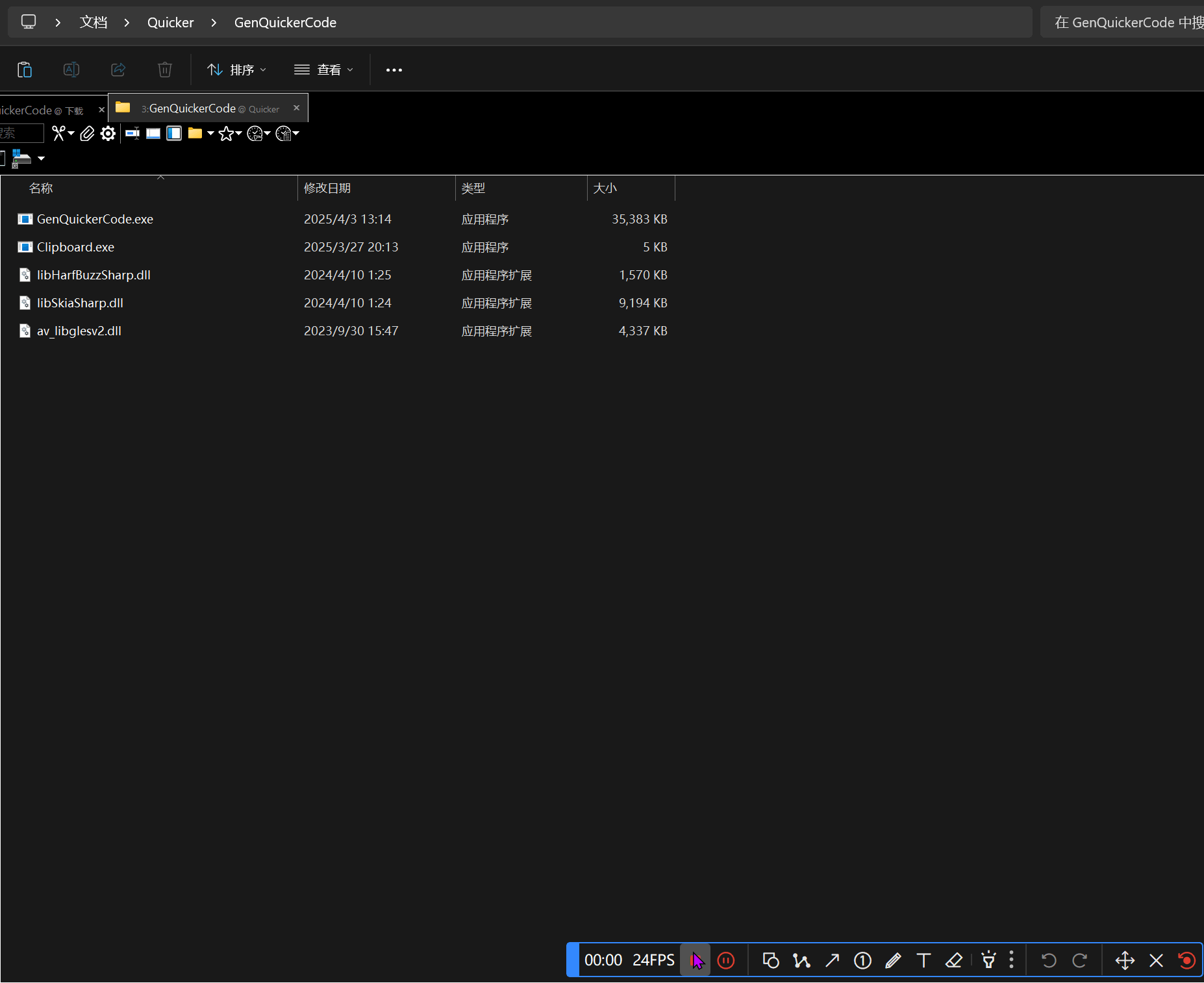Image resolution: width=1204 pixels, height=983 pixels.
Task: Select the numbered step marker tool
Action: tap(862, 960)
